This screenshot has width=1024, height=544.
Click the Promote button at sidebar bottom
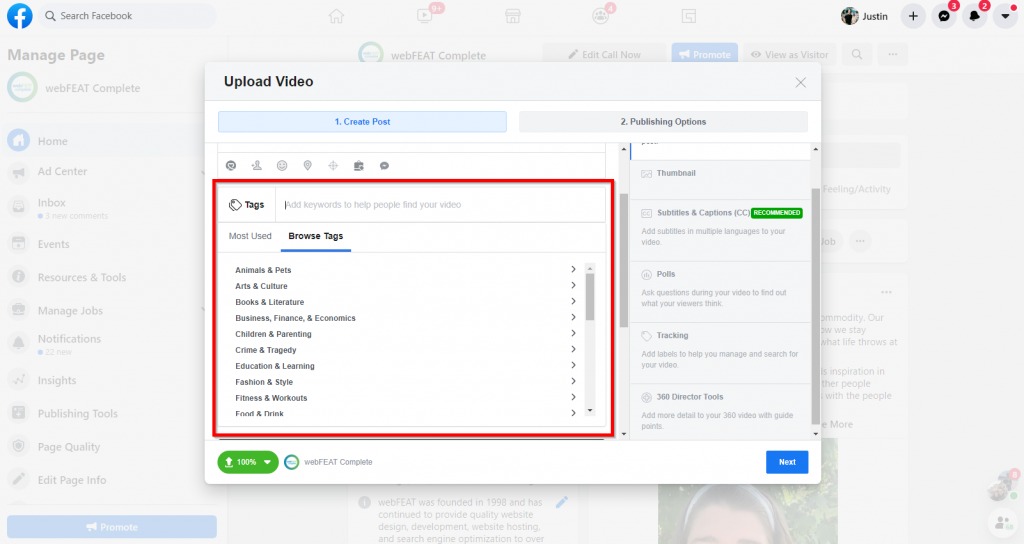pos(112,527)
